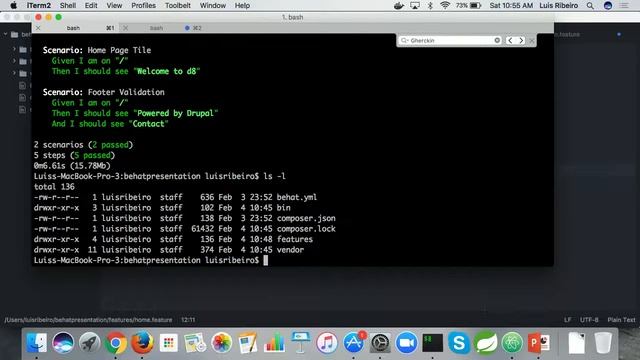The image size is (640, 360).
Task: Open the Luis Ribeiro user menu
Action: coord(558,5)
